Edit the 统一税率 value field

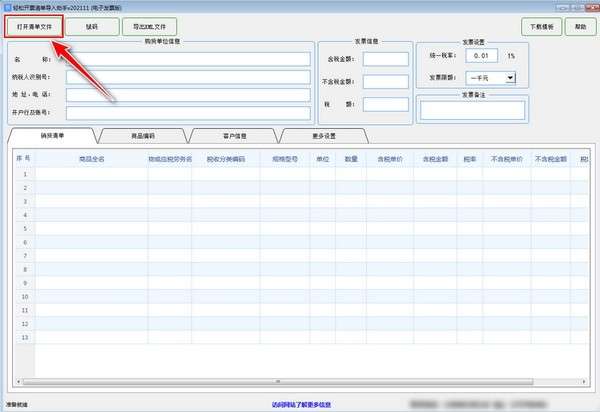484,56
